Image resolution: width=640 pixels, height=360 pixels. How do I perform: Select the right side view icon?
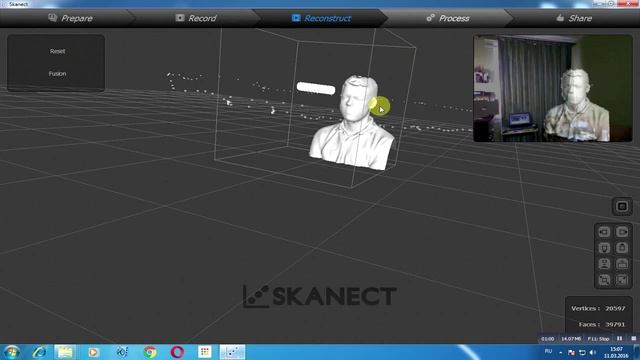pyautogui.click(x=622, y=232)
